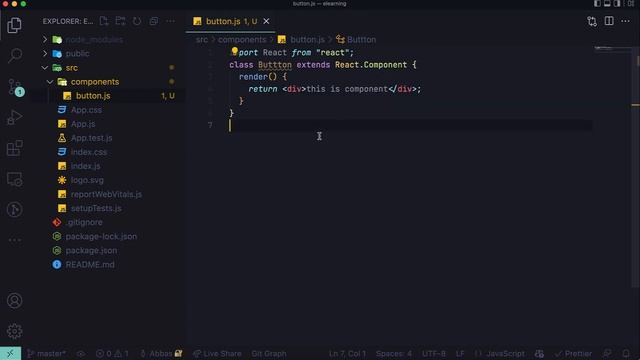
Task: Start Live Share from status bar
Action: (x=218, y=354)
